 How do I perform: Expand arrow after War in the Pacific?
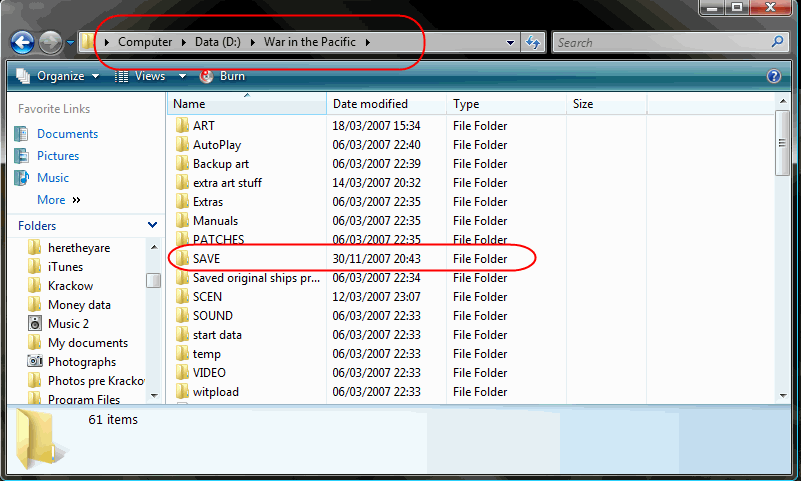368,42
